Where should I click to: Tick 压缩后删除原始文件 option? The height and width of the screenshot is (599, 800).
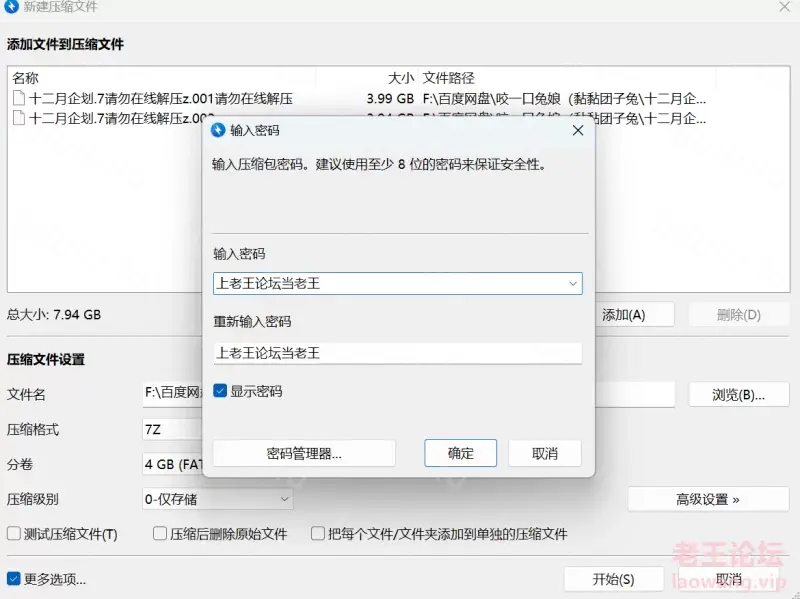coord(160,534)
